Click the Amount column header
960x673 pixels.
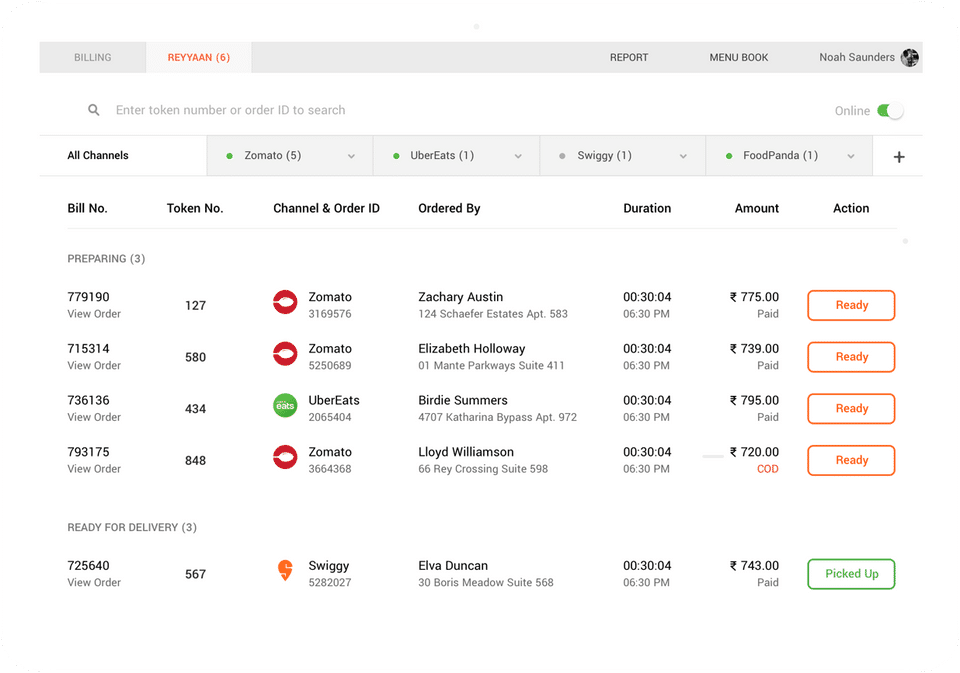(757, 208)
